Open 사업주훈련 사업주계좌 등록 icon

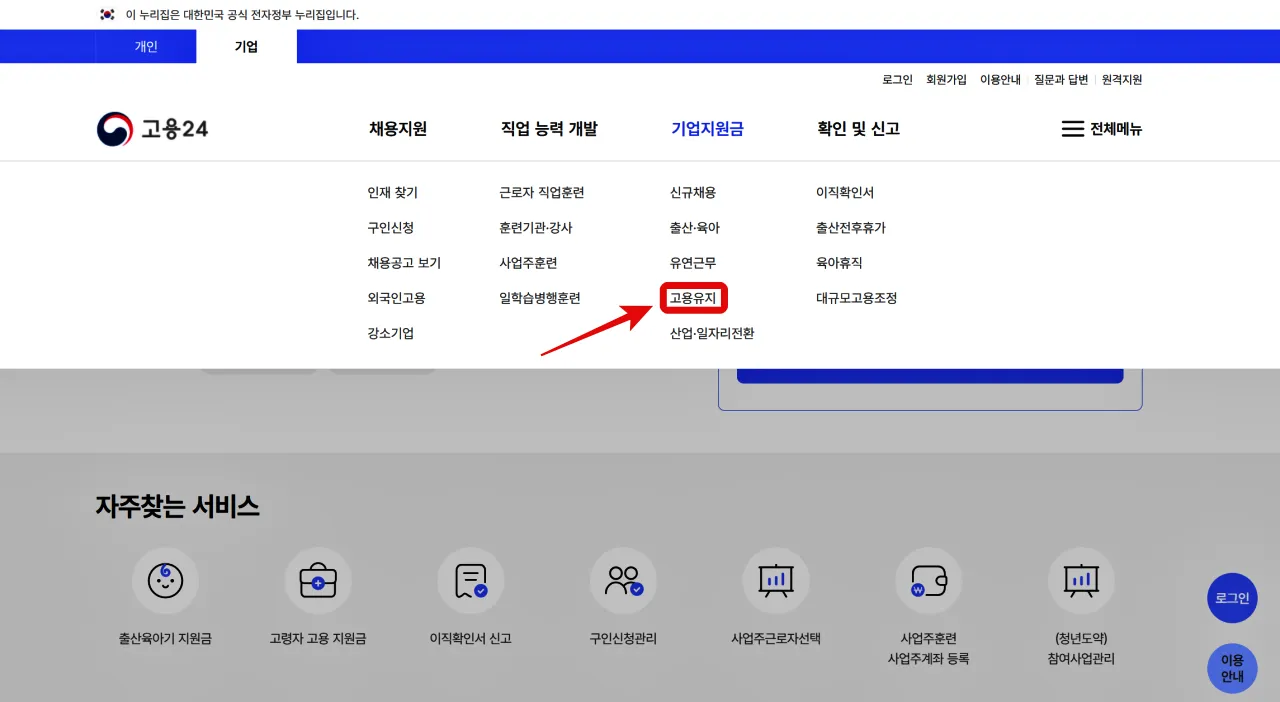[928, 580]
